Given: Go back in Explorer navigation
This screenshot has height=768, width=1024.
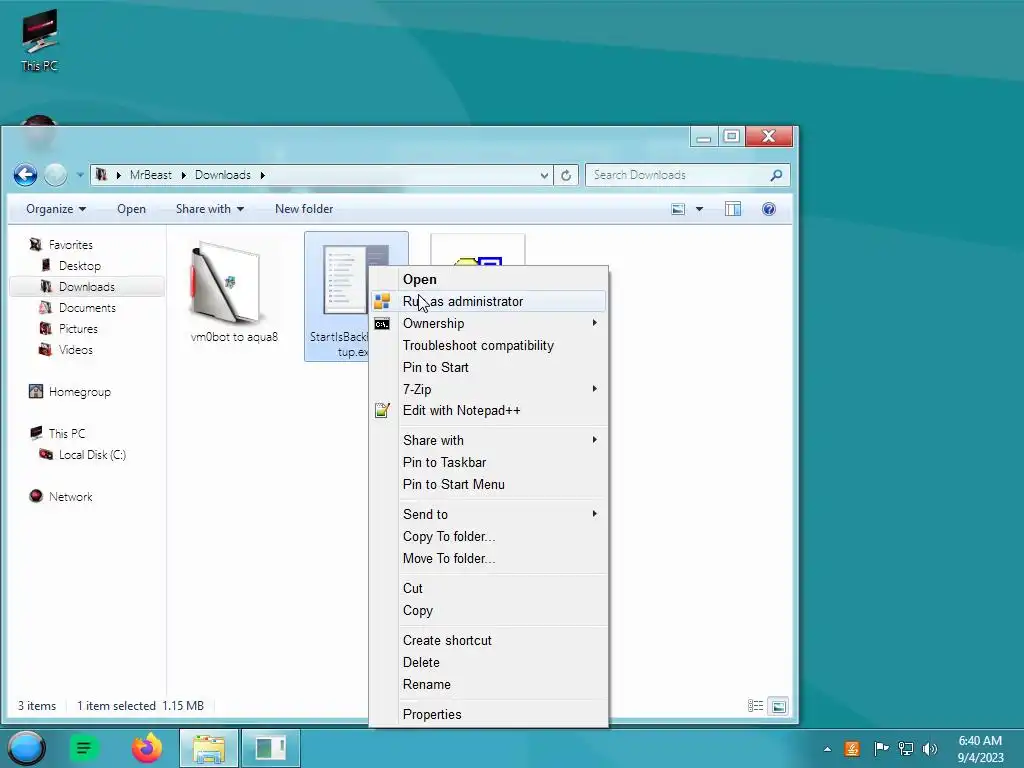Looking at the screenshot, I should pyautogui.click(x=25, y=175).
